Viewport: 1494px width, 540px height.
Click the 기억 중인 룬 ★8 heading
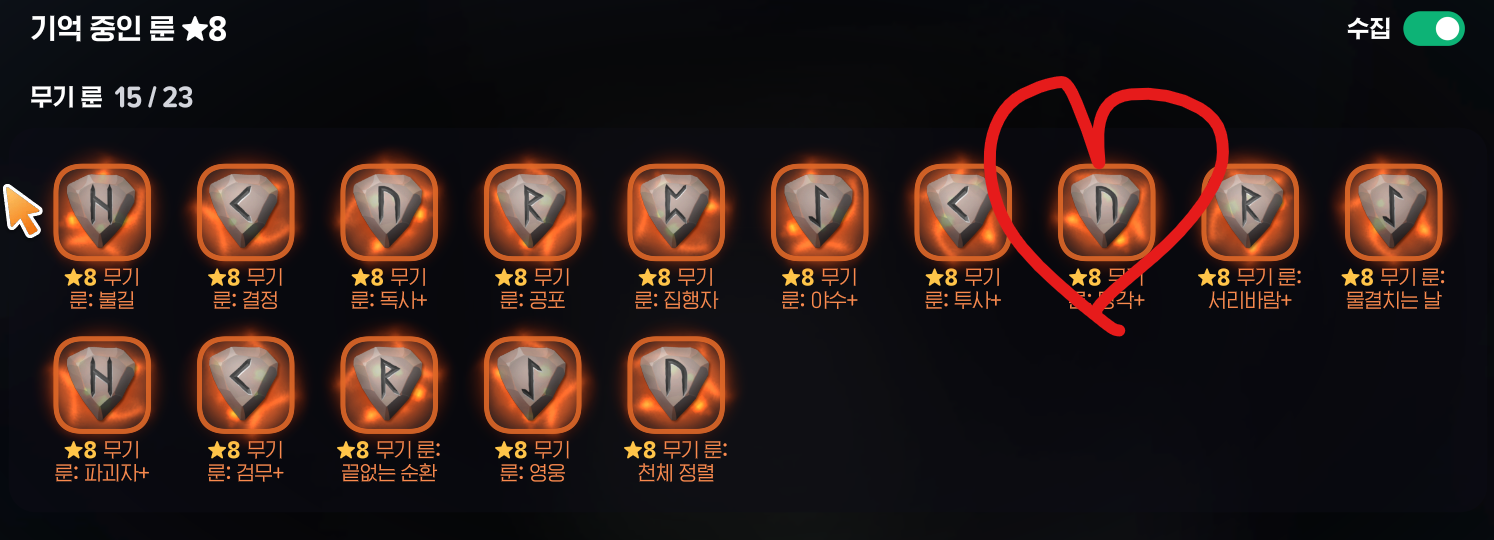click(x=129, y=29)
